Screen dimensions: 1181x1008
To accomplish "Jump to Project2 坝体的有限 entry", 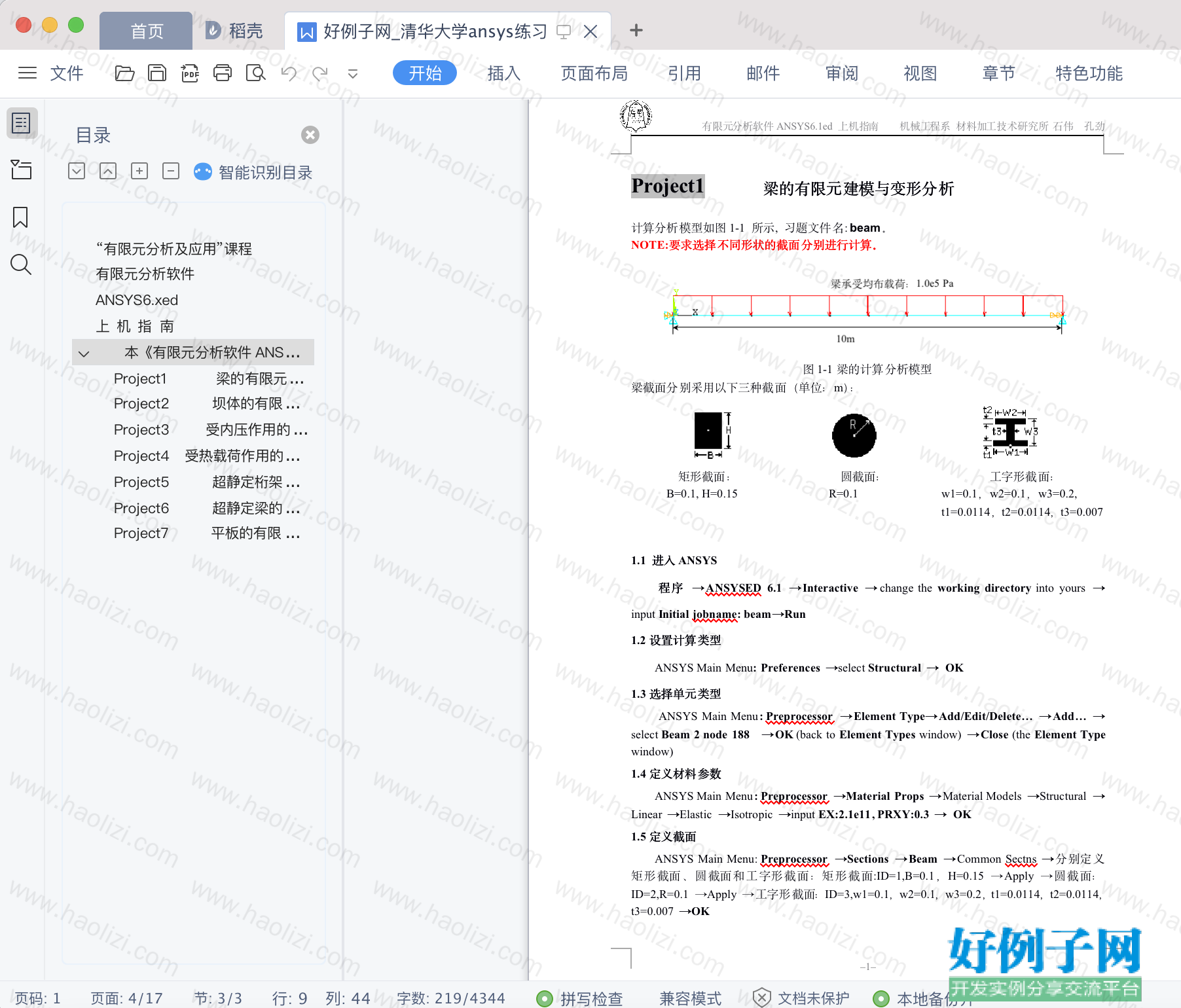I will pyautogui.click(x=207, y=403).
